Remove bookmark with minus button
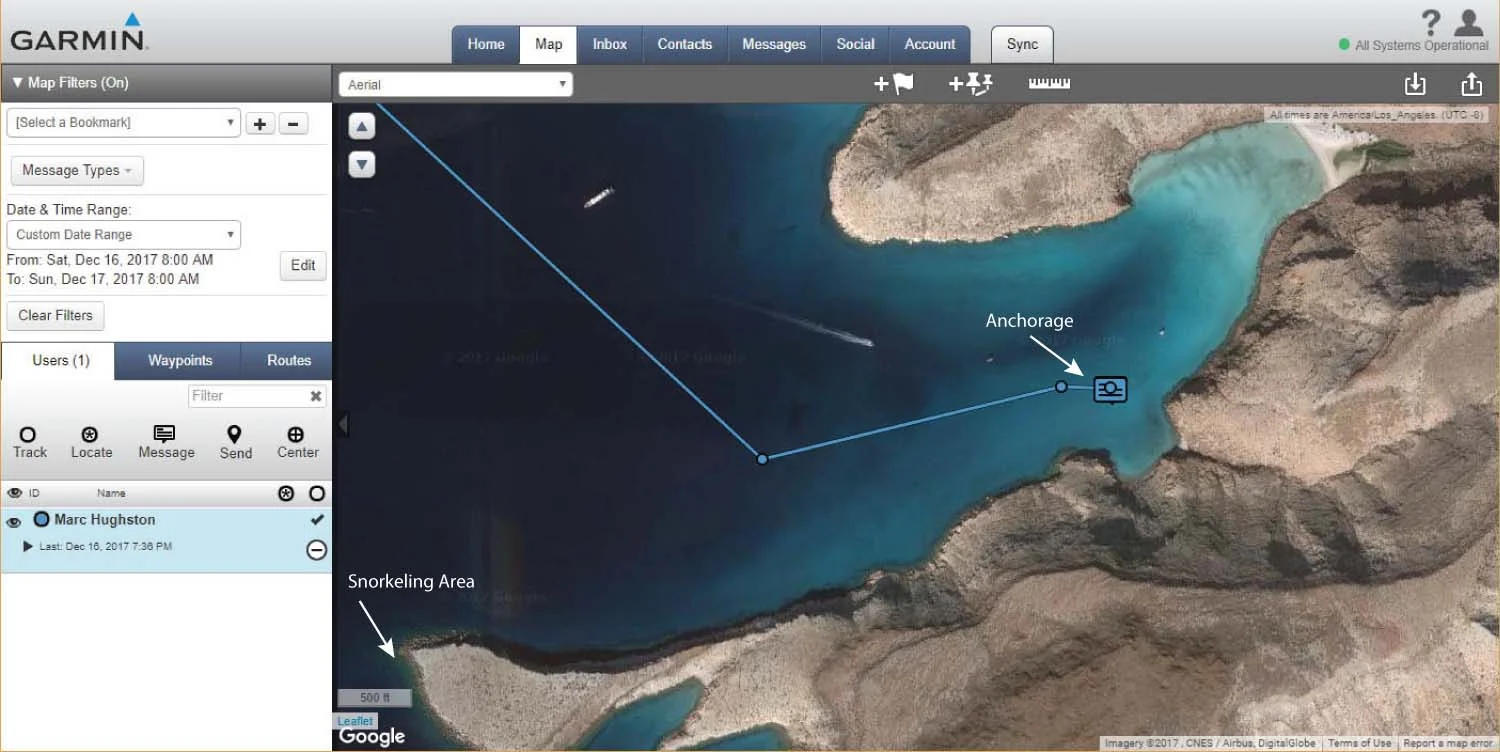The height and width of the screenshot is (752, 1500). (292, 123)
